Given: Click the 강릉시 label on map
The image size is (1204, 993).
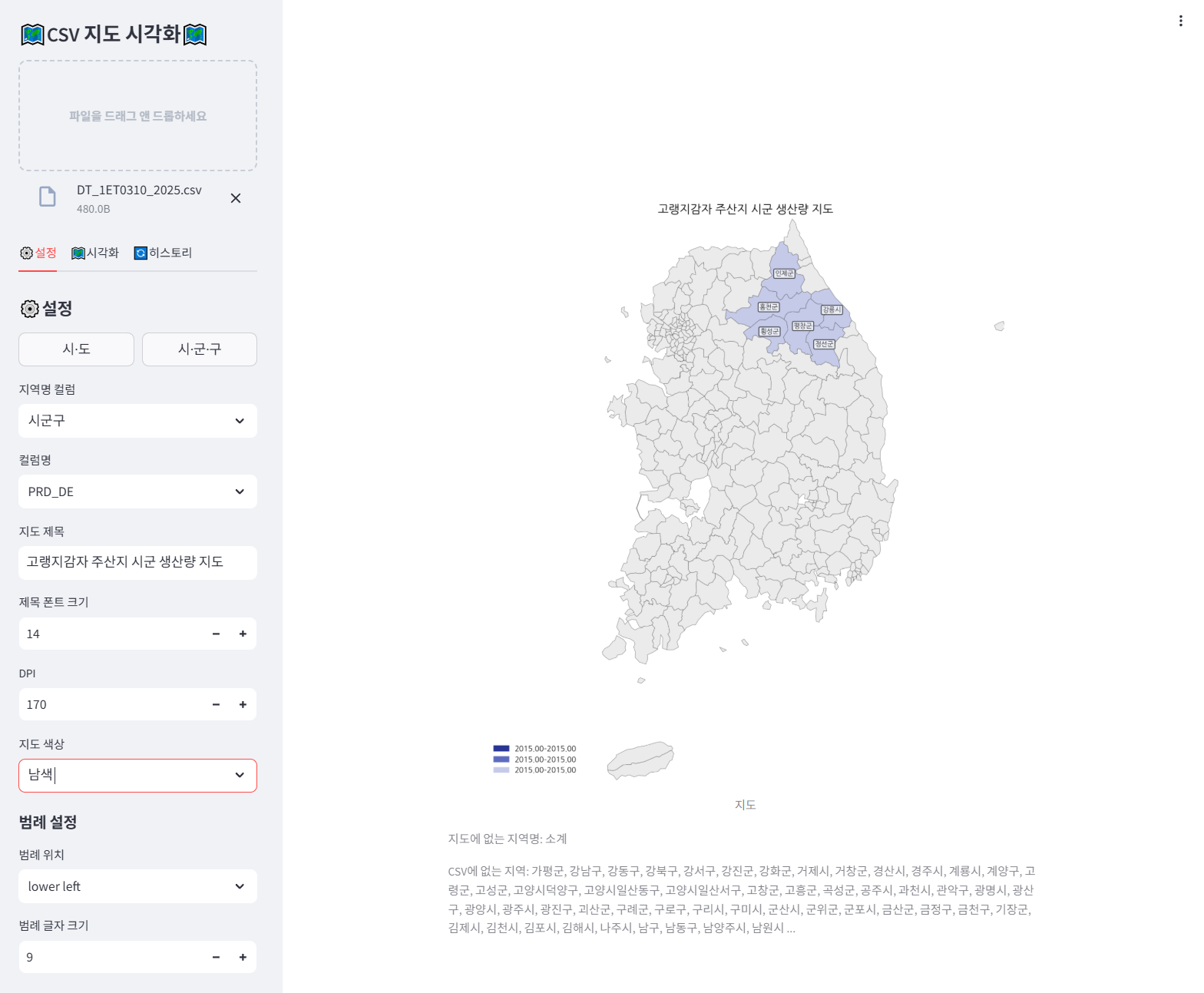Looking at the screenshot, I should coord(832,309).
